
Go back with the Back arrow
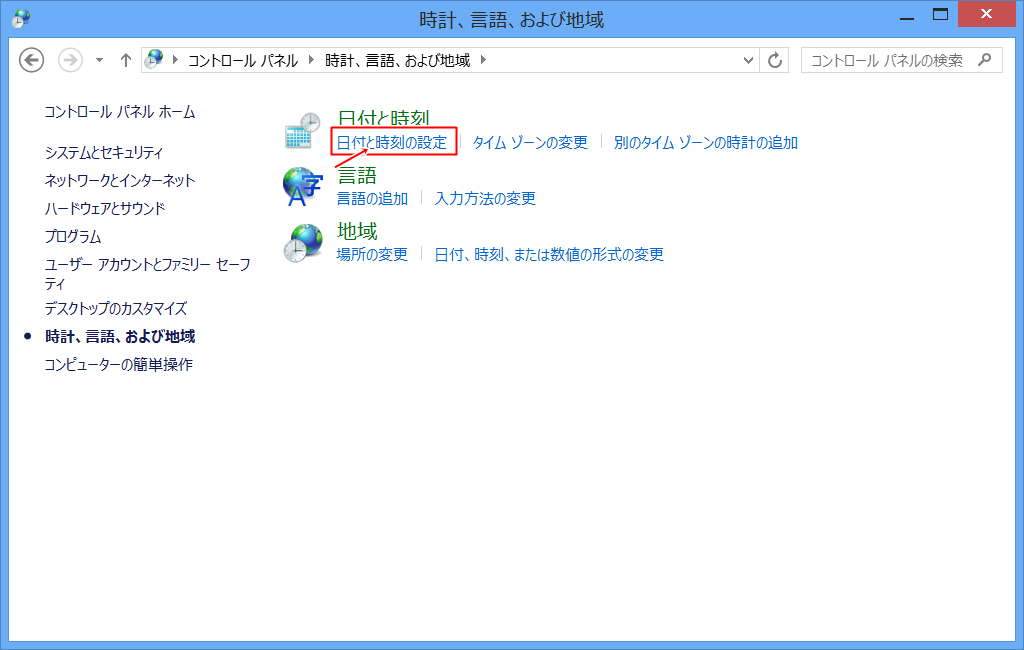tap(31, 60)
